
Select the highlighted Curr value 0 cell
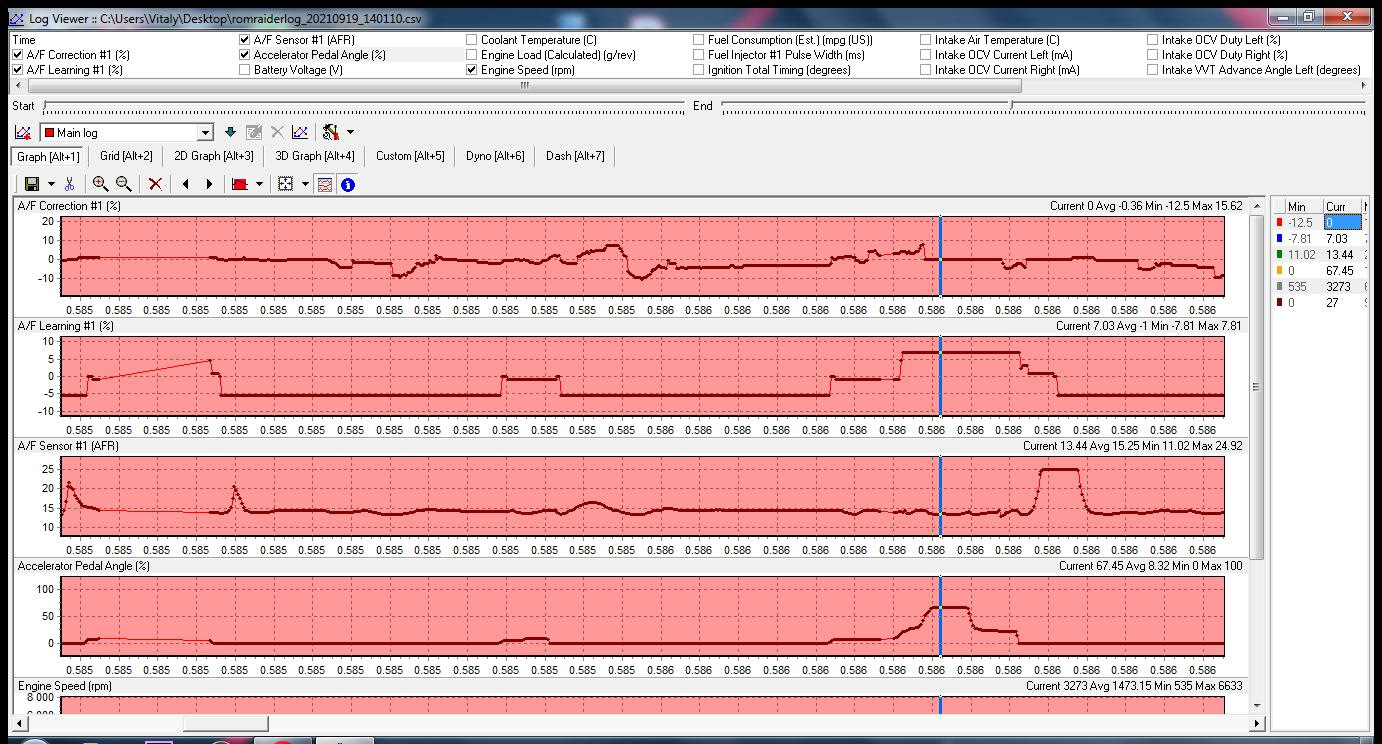coord(1343,223)
